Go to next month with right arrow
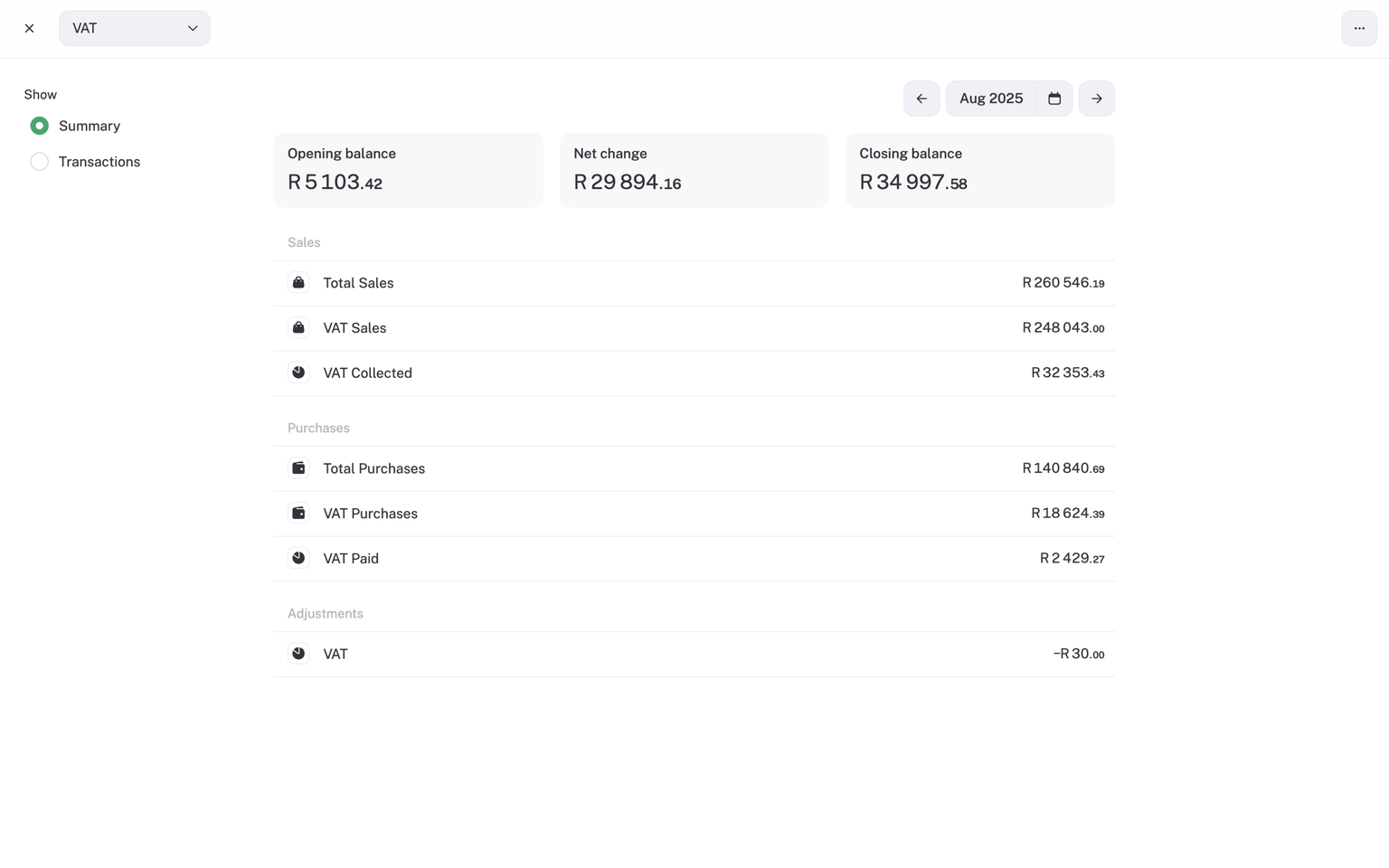 [1096, 99]
